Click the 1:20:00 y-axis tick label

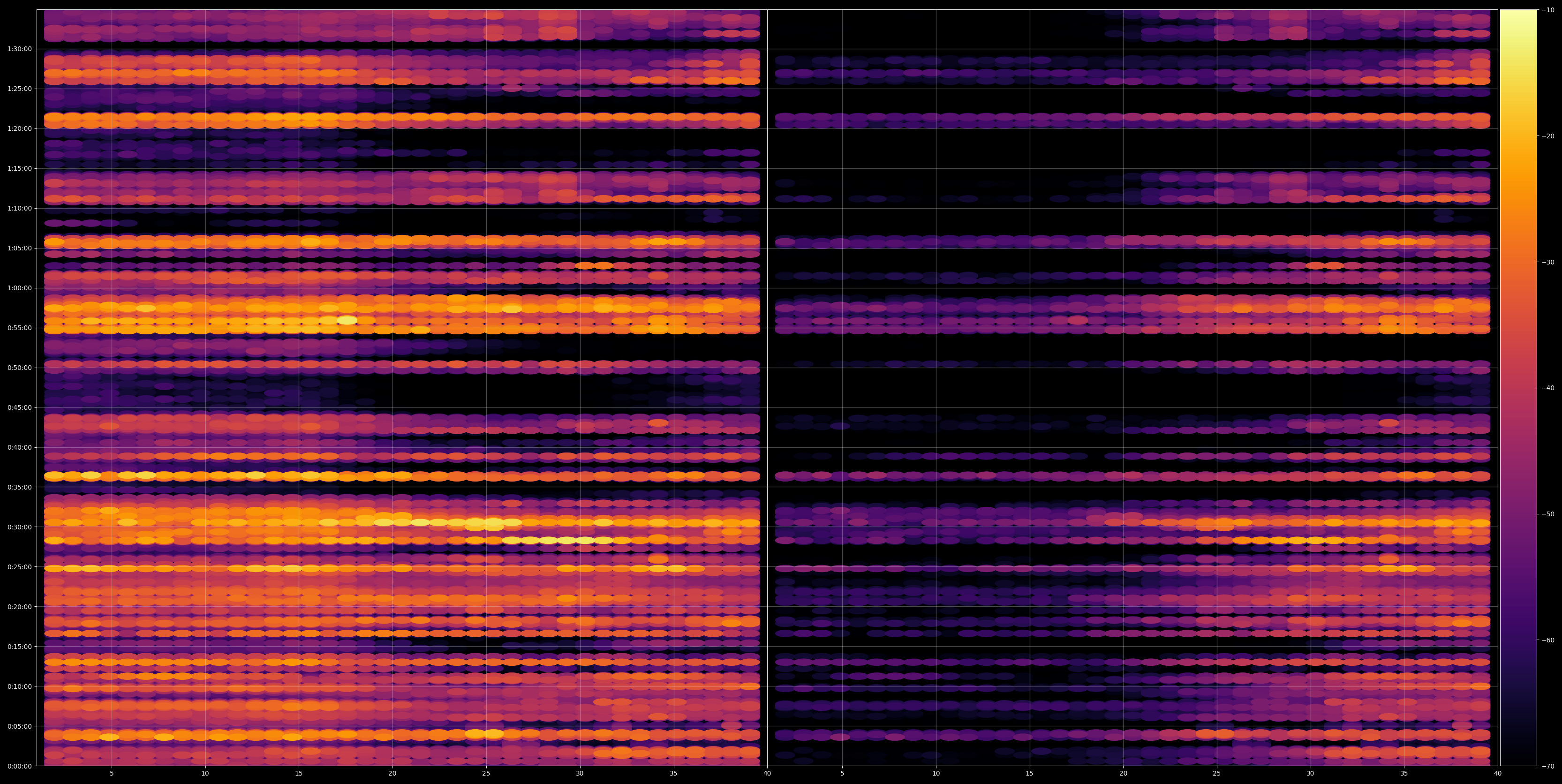coord(19,128)
